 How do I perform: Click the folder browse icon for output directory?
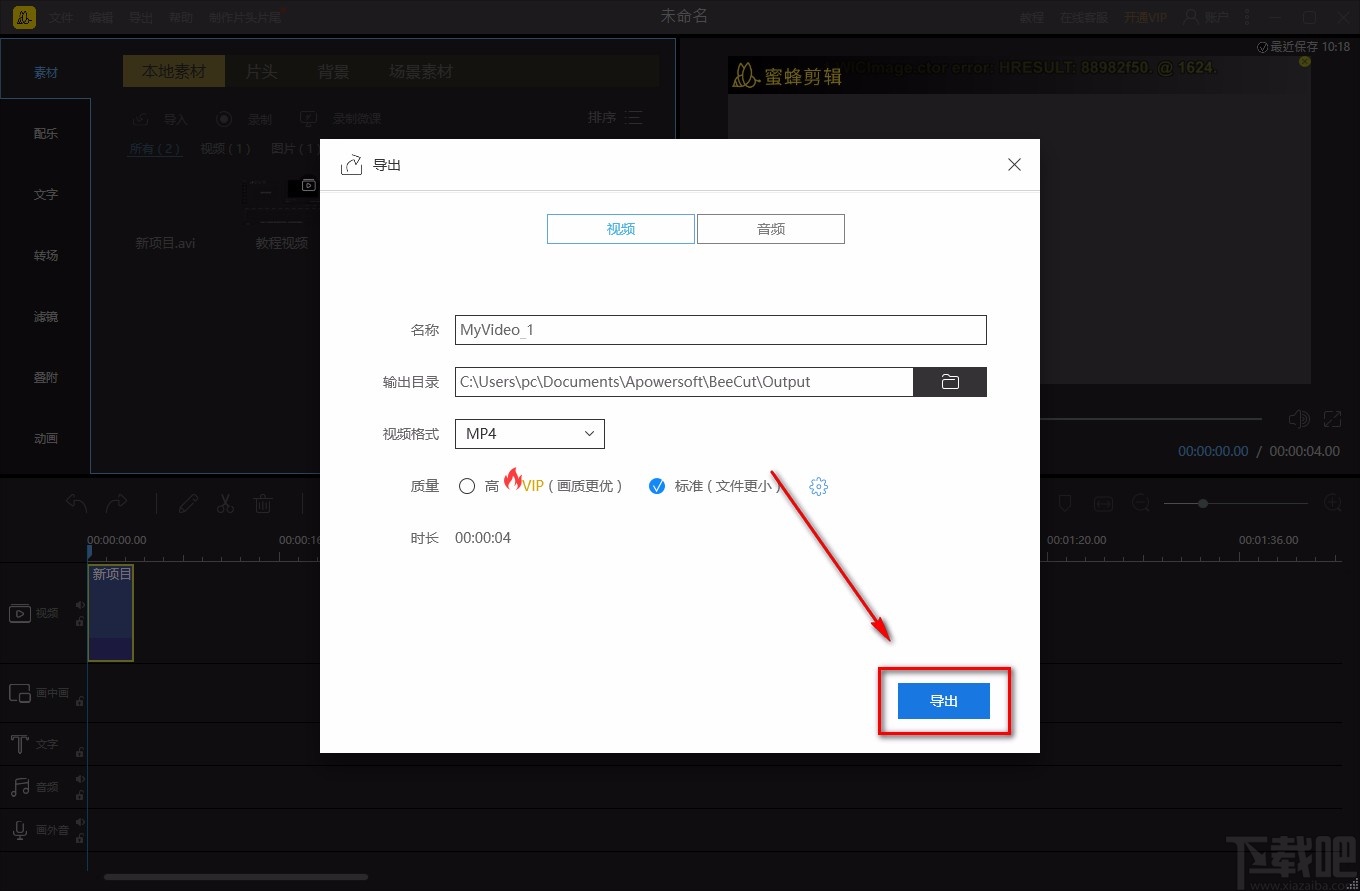click(950, 382)
